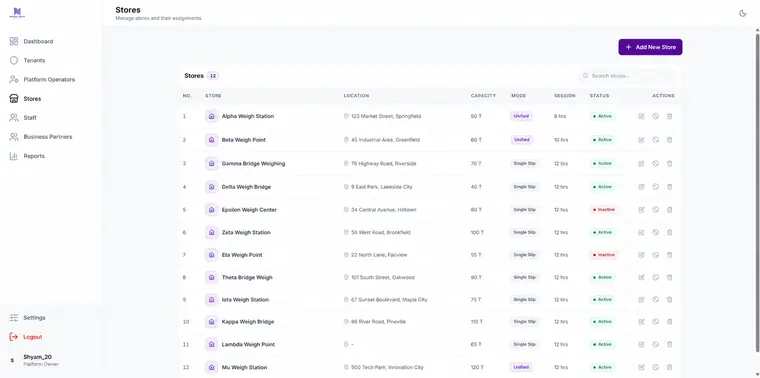Click the CAPACITY column header

pyautogui.click(x=483, y=96)
